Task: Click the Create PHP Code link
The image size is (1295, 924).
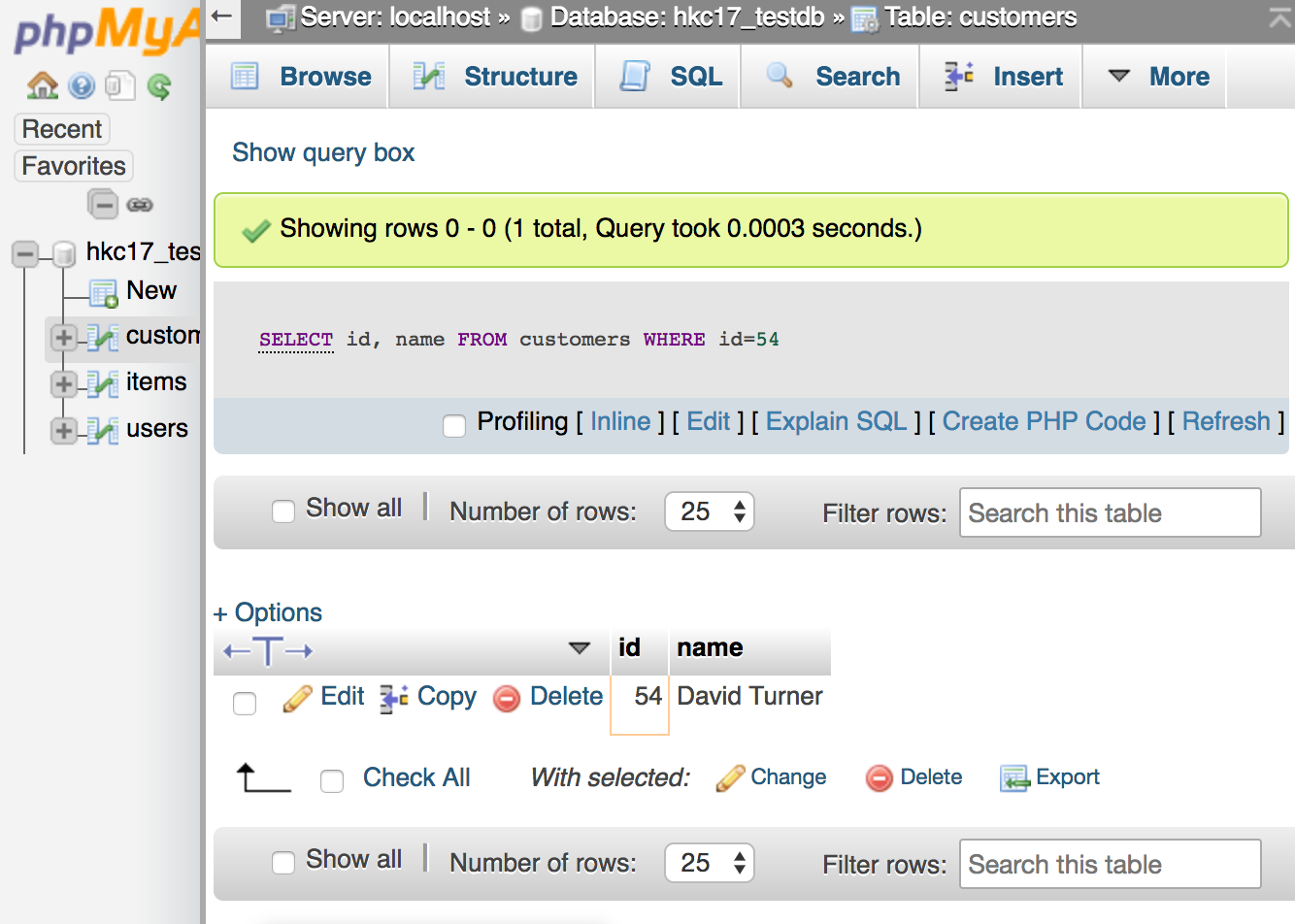Action: 1044,421
